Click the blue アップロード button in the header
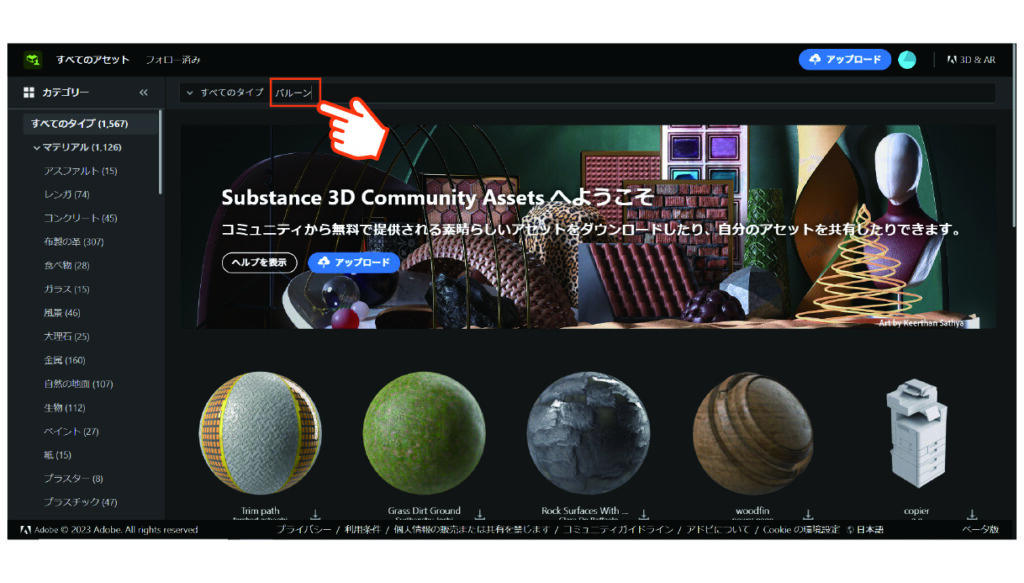 click(845, 59)
